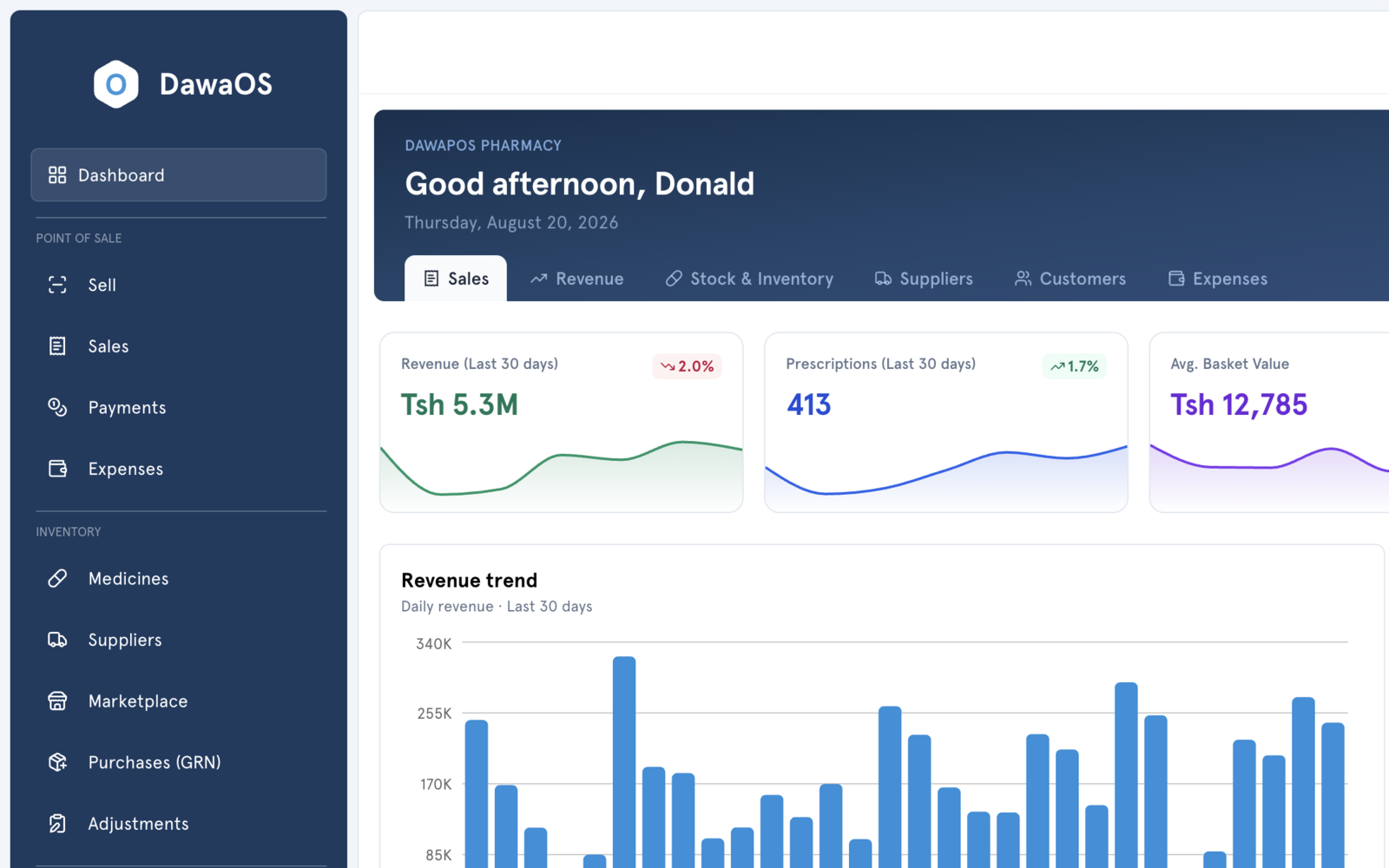Open the Sell page from sidebar
The image size is (1389, 868).
click(179, 285)
